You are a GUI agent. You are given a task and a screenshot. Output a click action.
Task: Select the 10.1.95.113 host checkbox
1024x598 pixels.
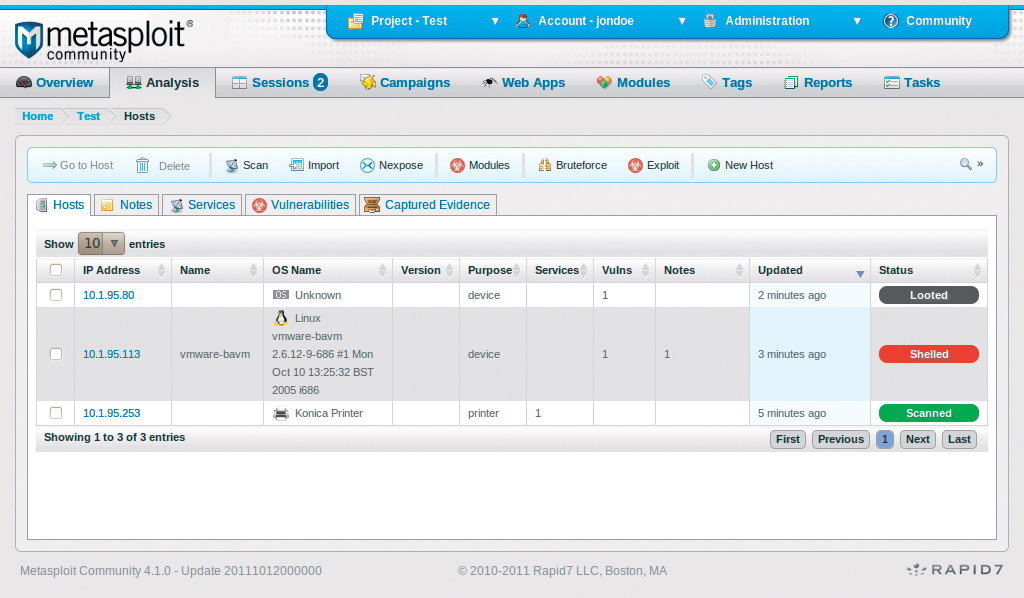[x=56, y=354]
